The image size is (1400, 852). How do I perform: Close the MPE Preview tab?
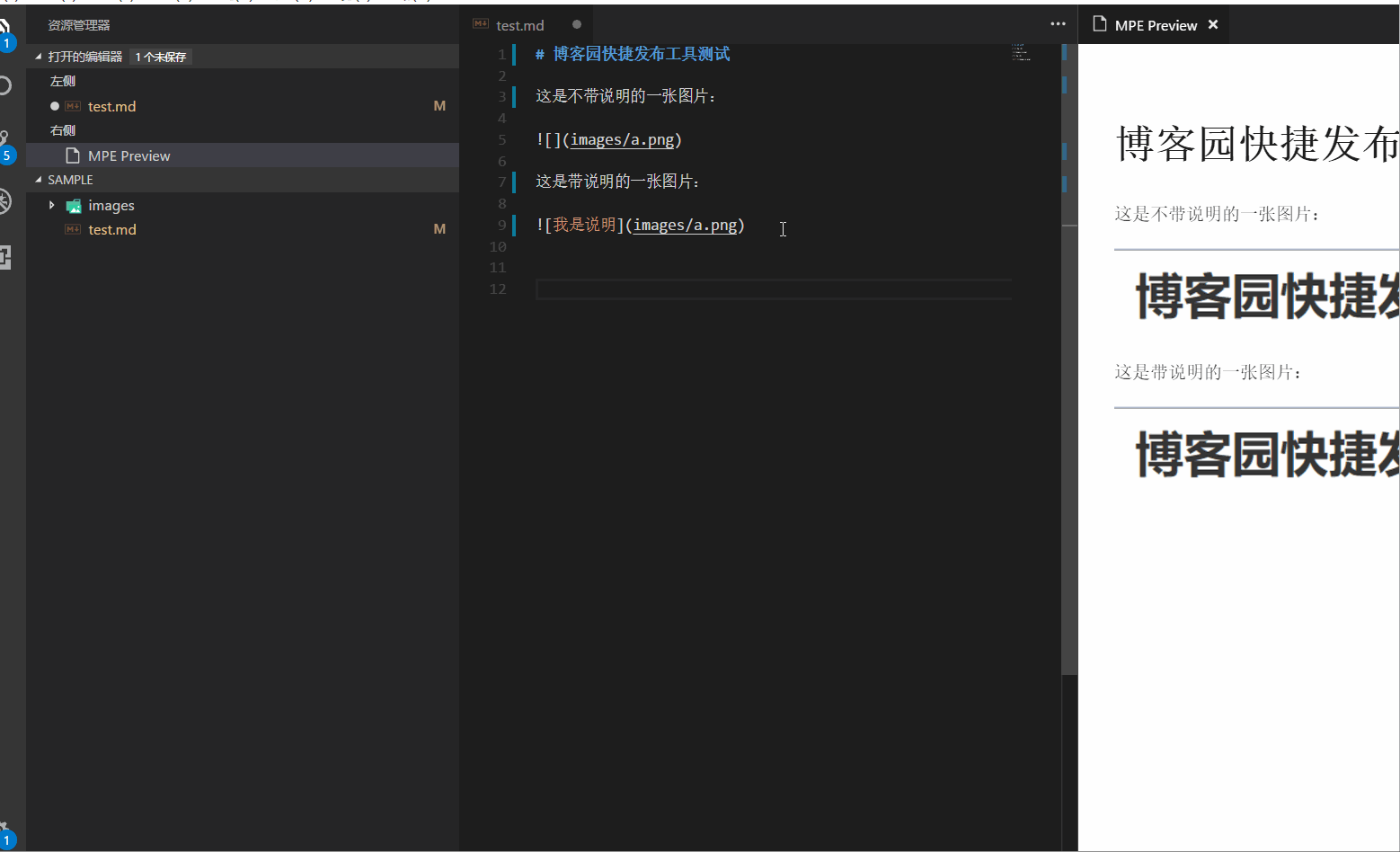(1213, 24)
